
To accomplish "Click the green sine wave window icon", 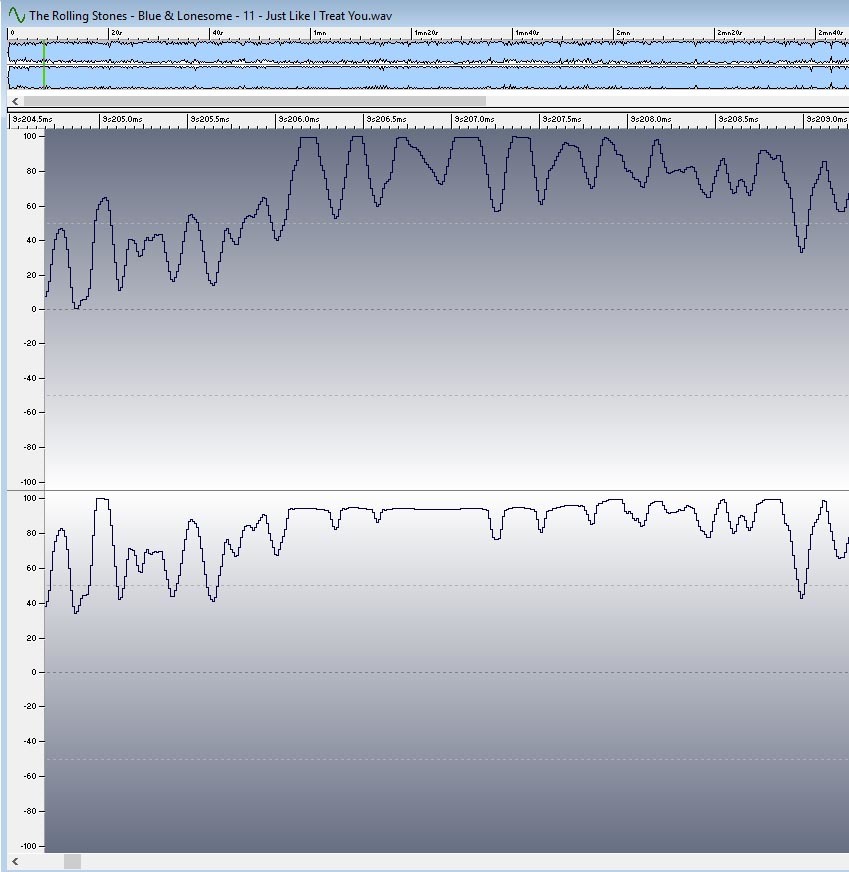I will click(16, 15).
